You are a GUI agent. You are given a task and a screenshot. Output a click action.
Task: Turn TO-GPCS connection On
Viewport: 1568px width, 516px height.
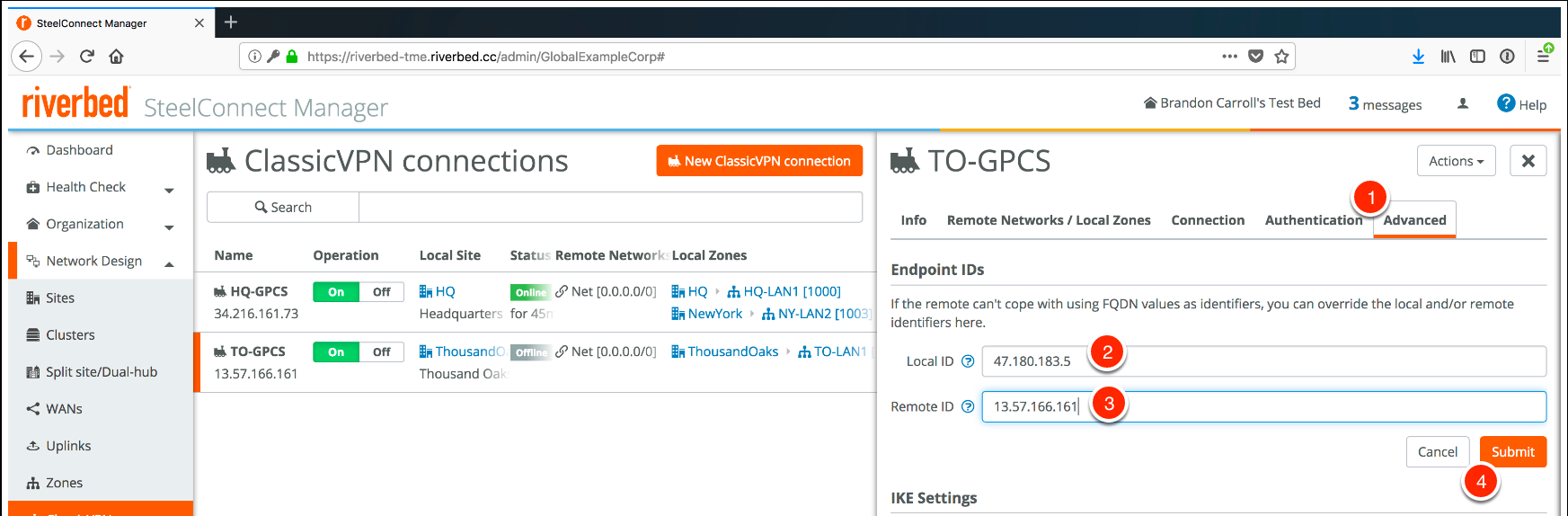336,351
